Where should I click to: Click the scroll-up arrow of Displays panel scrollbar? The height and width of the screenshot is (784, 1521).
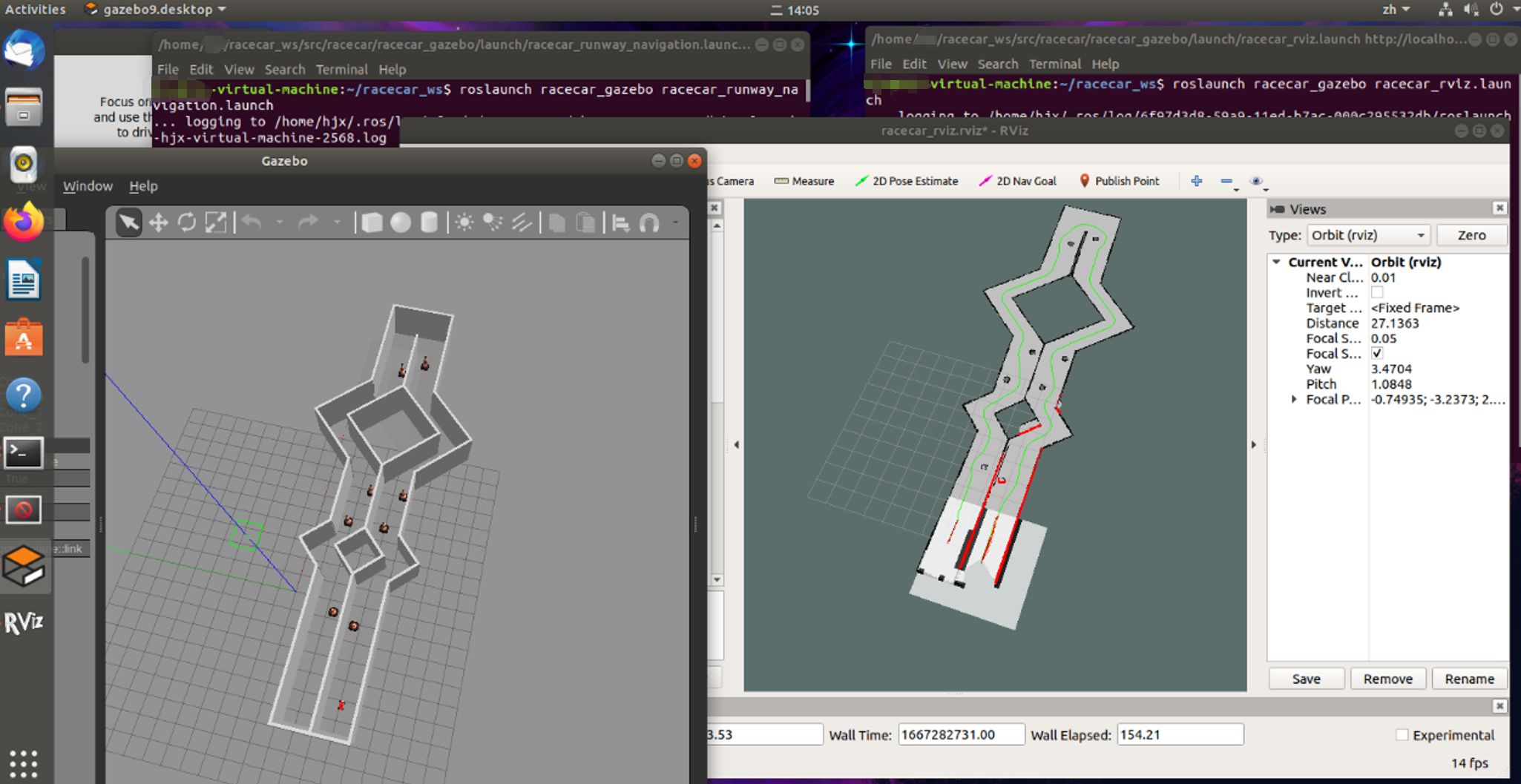point(717,226)
